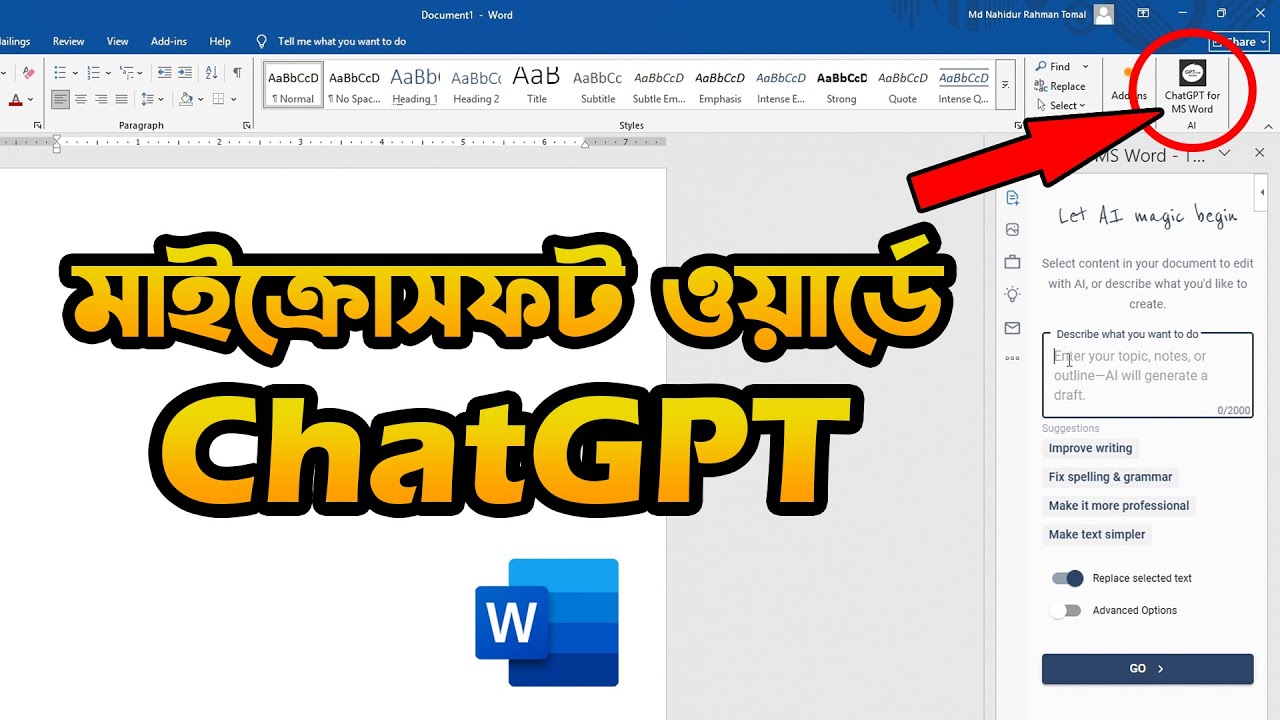The height and width of the screenshot is (720, 1280).
Task: Toggle the Advanced Options switch
Action: click(1066, 610)
